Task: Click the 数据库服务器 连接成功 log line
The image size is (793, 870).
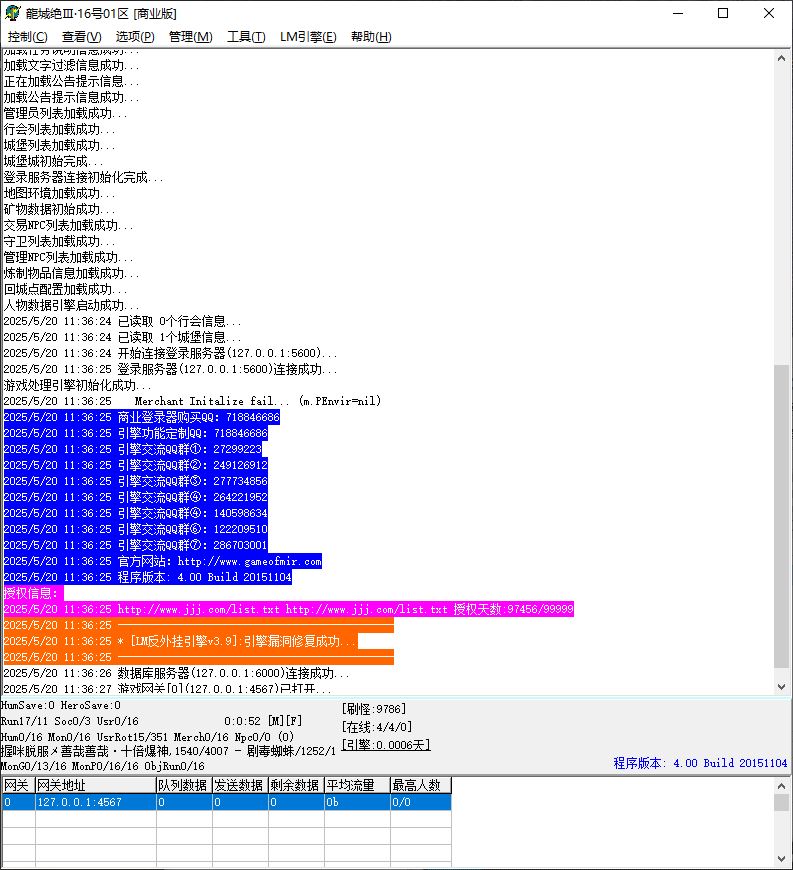Action: click(176, 673)
